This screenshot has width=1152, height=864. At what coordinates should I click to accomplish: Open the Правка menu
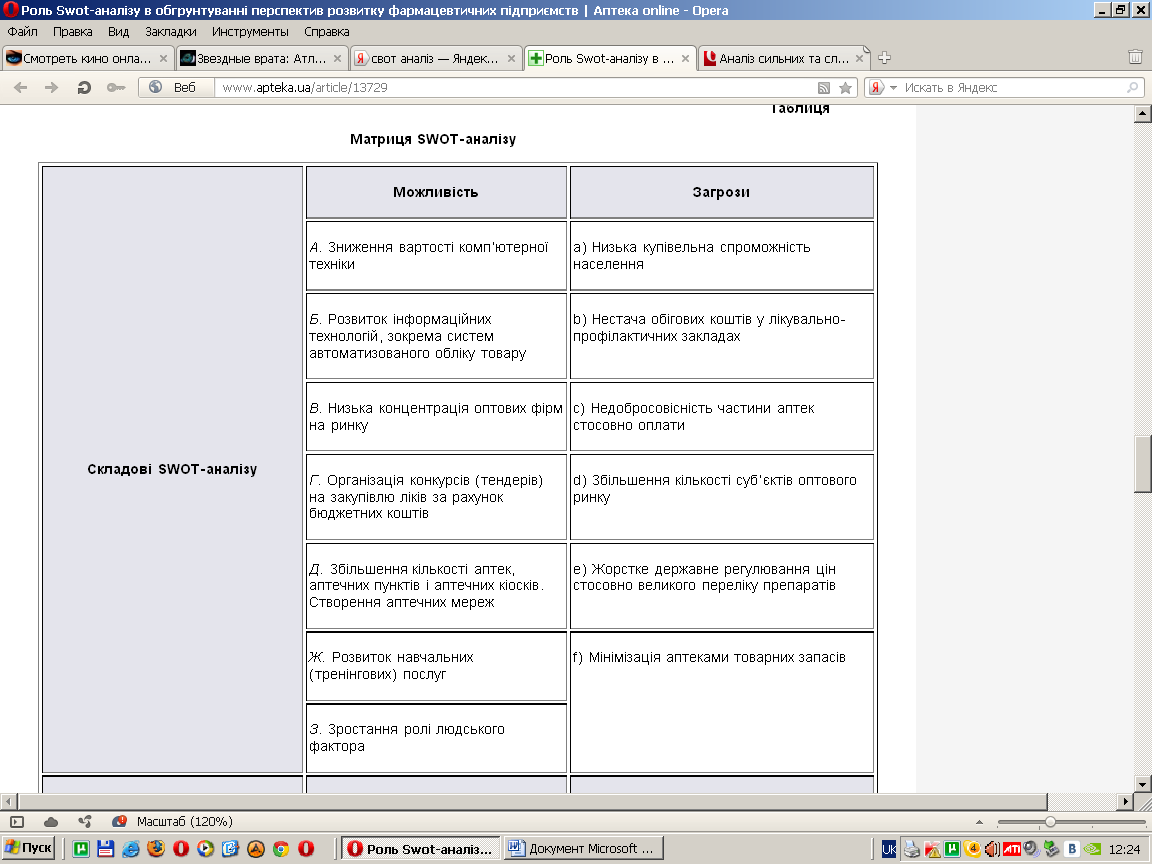(x=73, y=32)
